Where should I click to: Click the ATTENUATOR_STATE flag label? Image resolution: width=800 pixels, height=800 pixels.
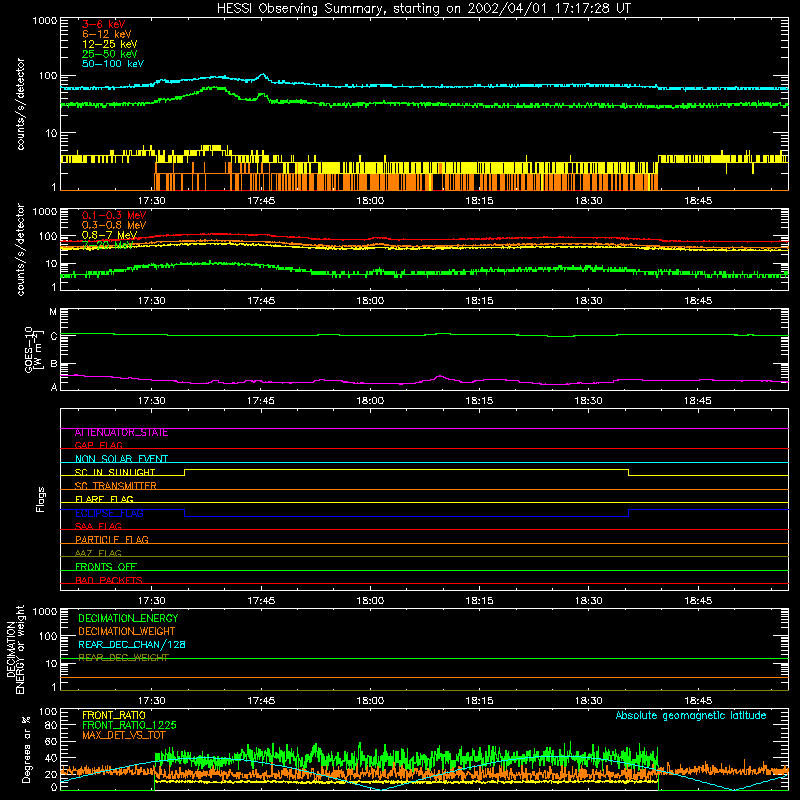pyautogui.click(x=121, y=433)
